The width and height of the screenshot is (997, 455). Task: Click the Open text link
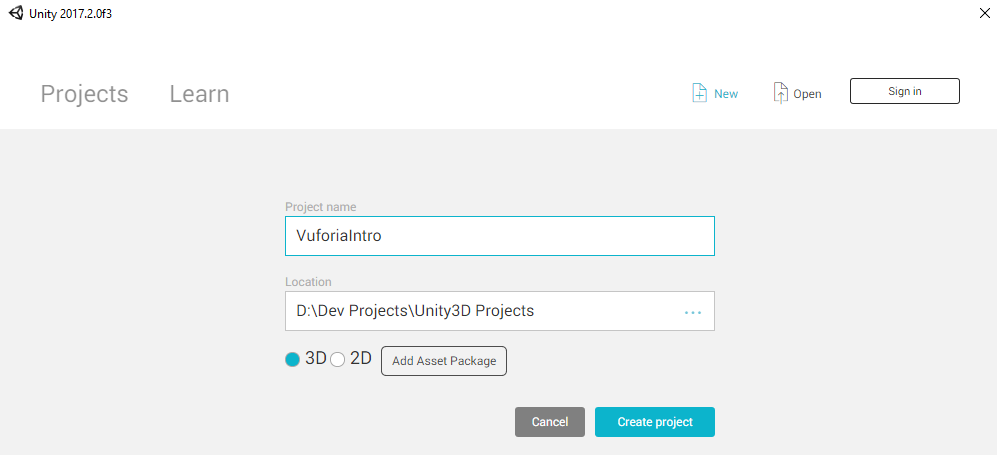(x=807, y=94)
